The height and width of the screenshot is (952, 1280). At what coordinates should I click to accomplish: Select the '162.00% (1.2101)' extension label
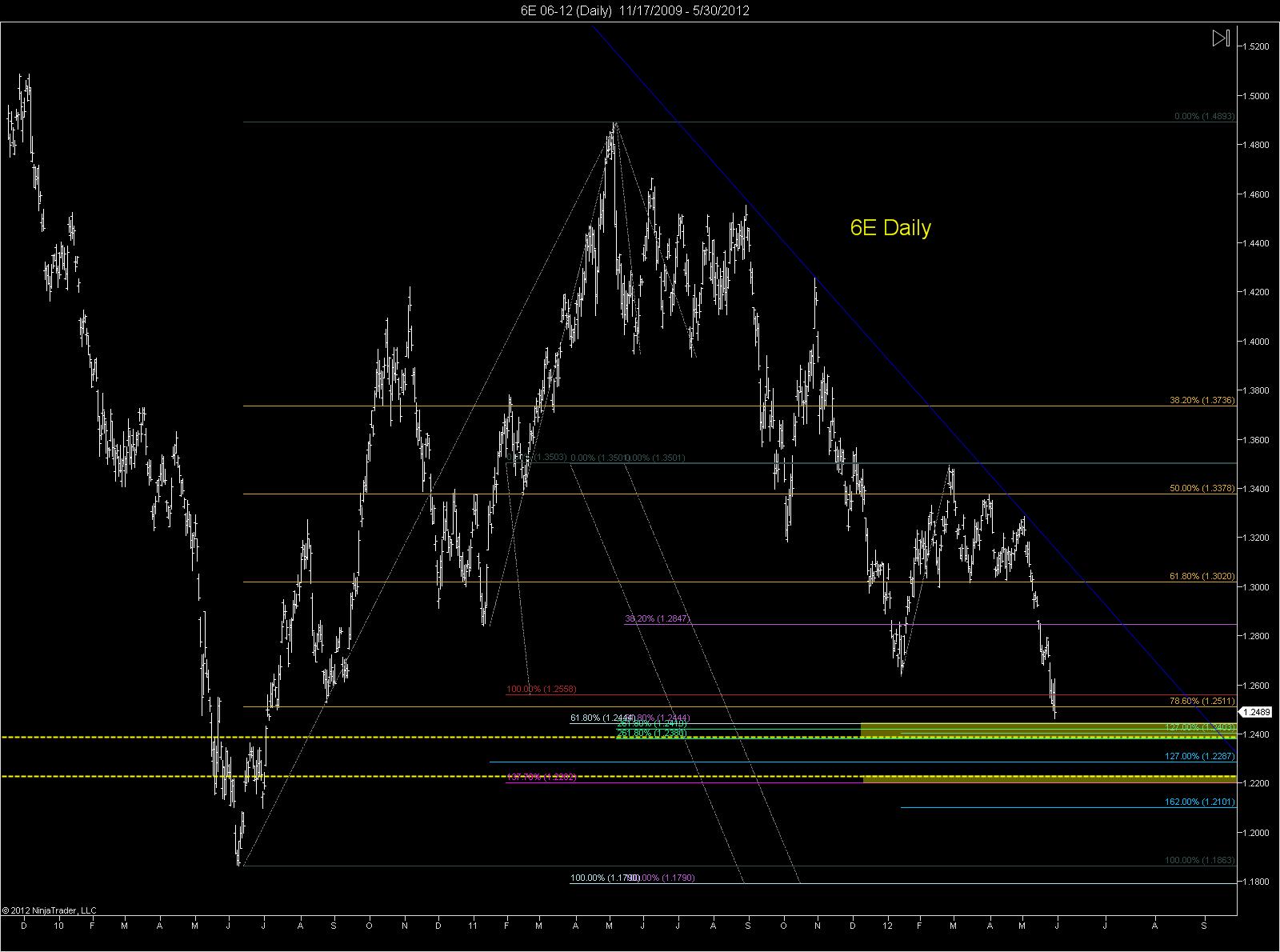1200,802
